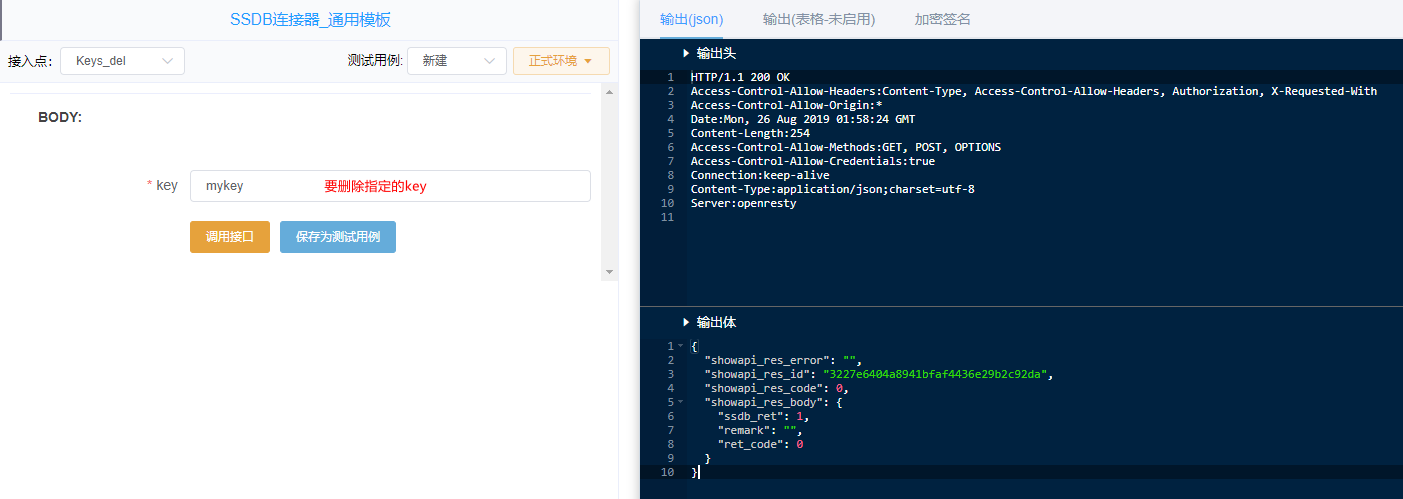Click the Access-Control-Allow-Origin:* line
Screen dimensions: 1403x499
(x=786, y=105)
